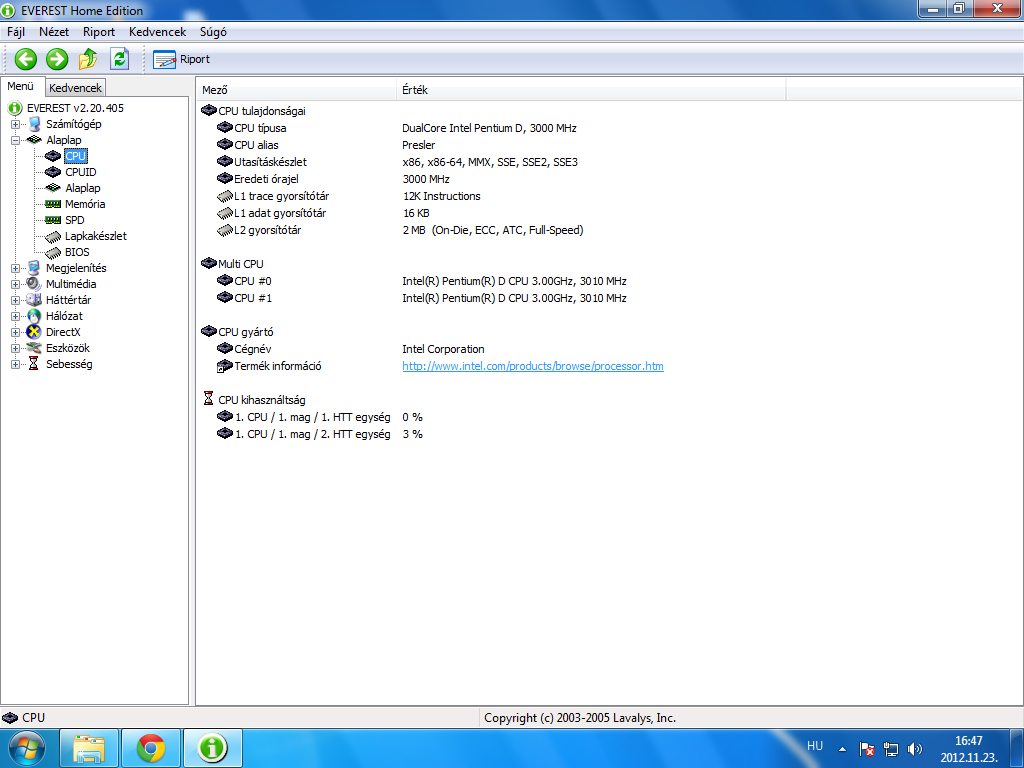Expand the Számítógép tree node

[x=15, y=124]
